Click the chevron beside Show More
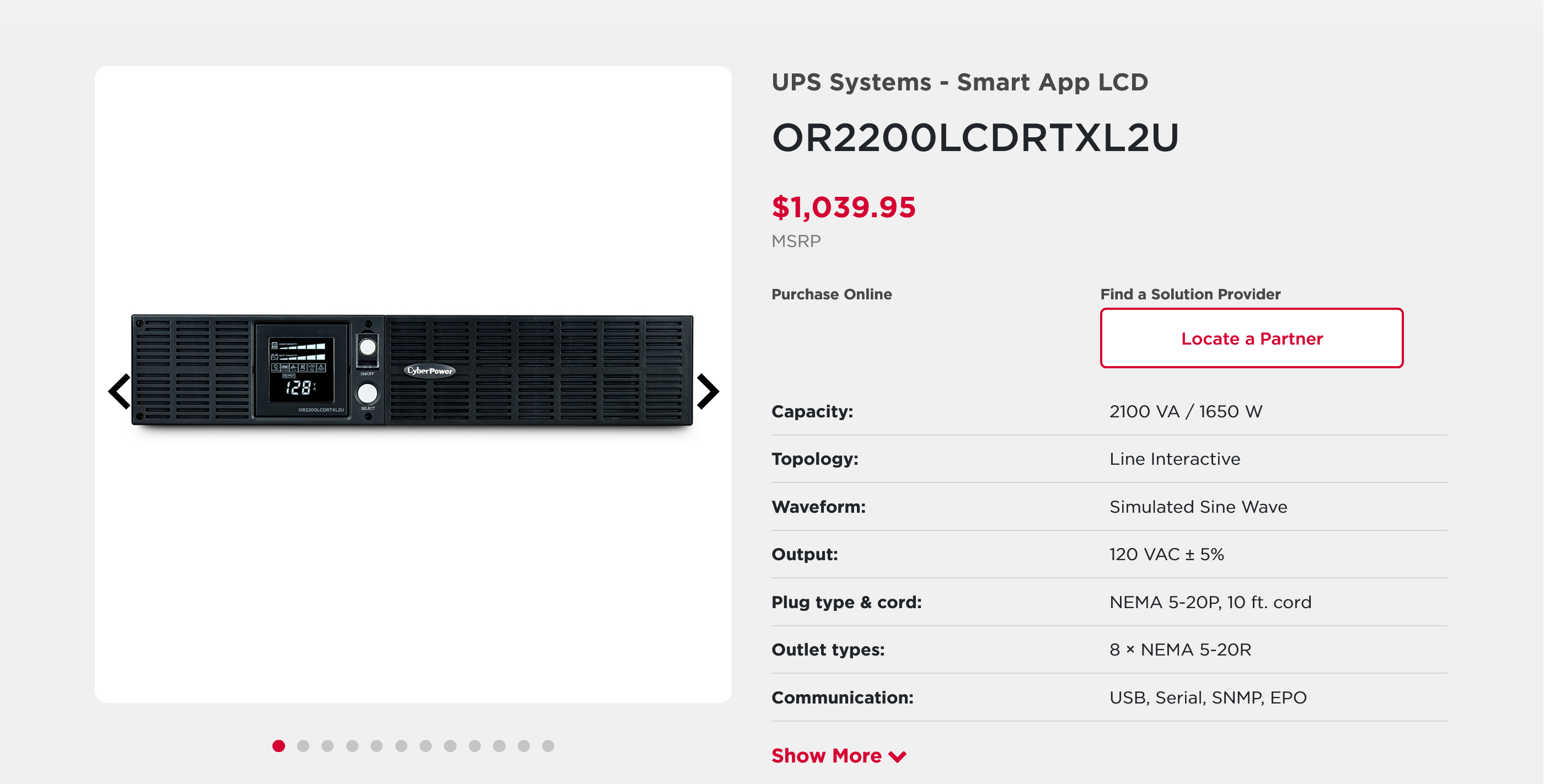This screenshot has width=1544, height=784. click(897, 757)
